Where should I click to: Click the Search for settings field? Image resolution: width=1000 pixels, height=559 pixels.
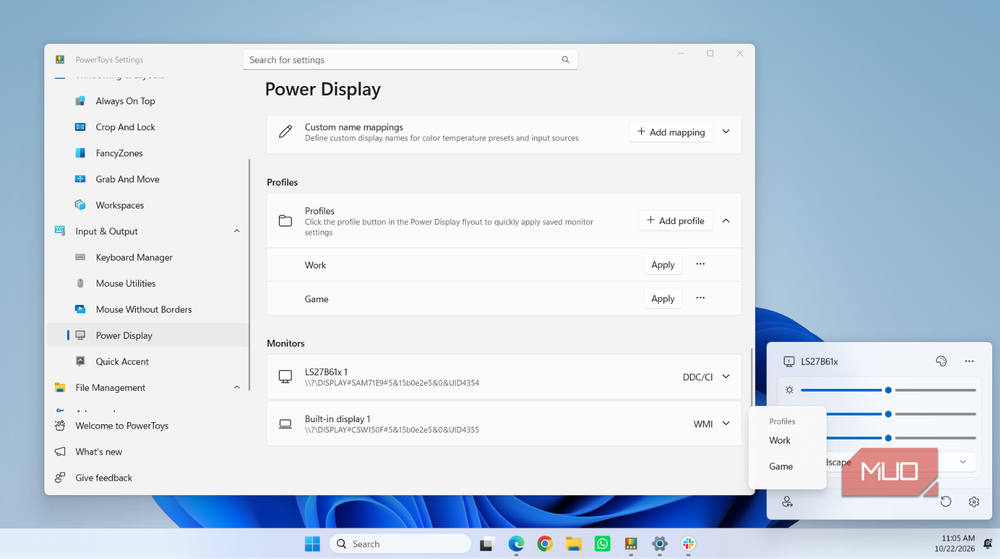410,60
